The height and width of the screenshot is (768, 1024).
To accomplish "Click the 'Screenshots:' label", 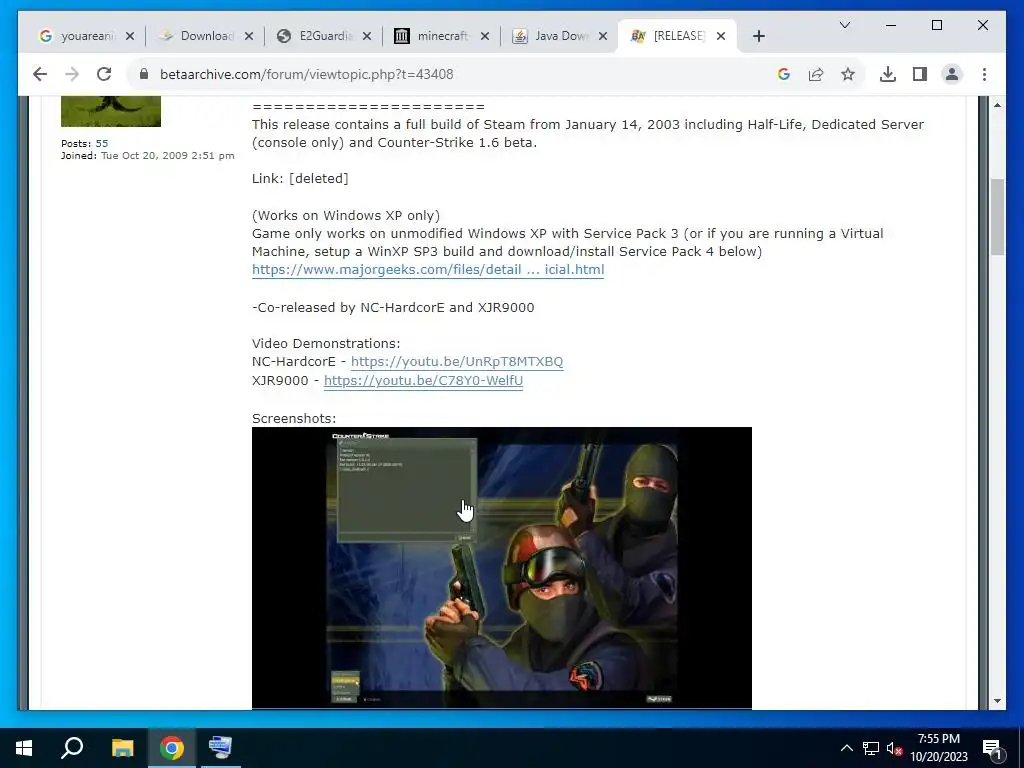I will coord(294,419).
